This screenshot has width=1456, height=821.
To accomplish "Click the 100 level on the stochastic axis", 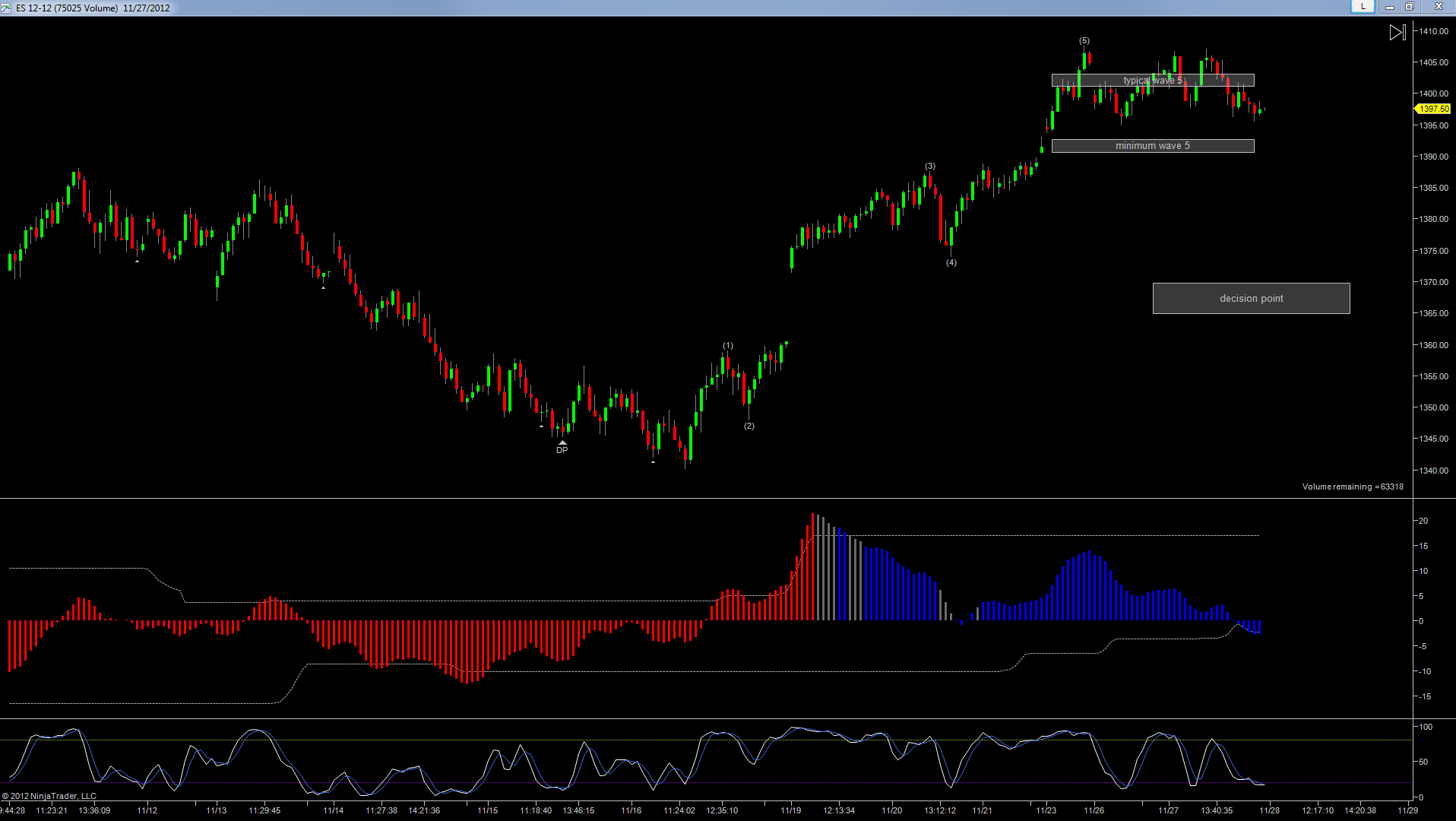I will point(1426,727).
